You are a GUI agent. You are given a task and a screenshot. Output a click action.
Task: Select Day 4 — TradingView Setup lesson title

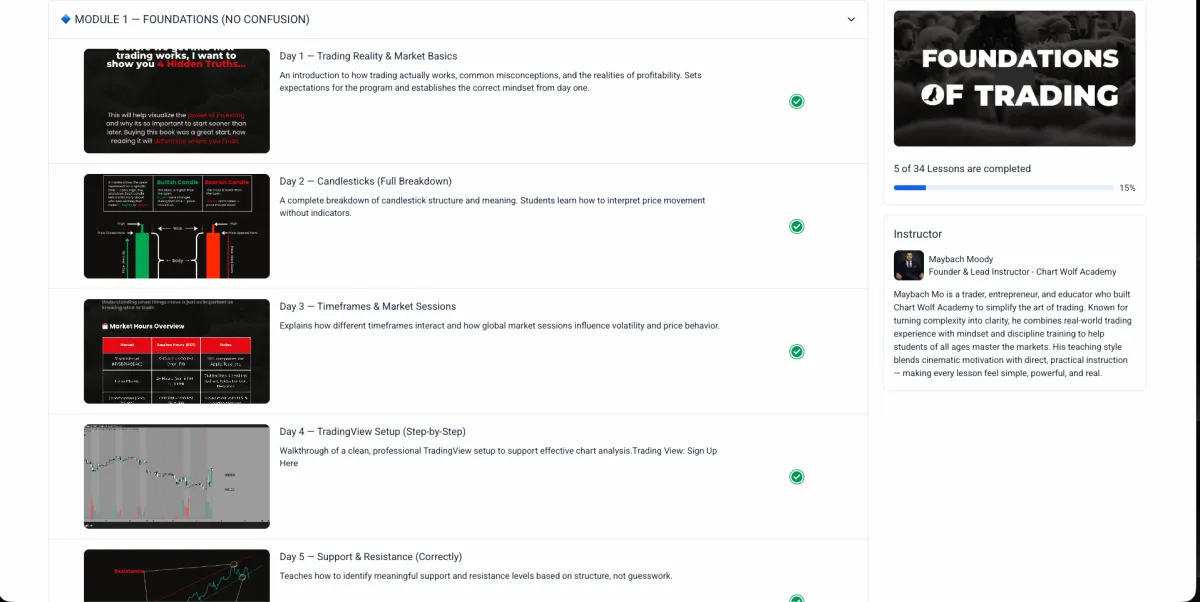pyautogui.click(x=372, y=432)
